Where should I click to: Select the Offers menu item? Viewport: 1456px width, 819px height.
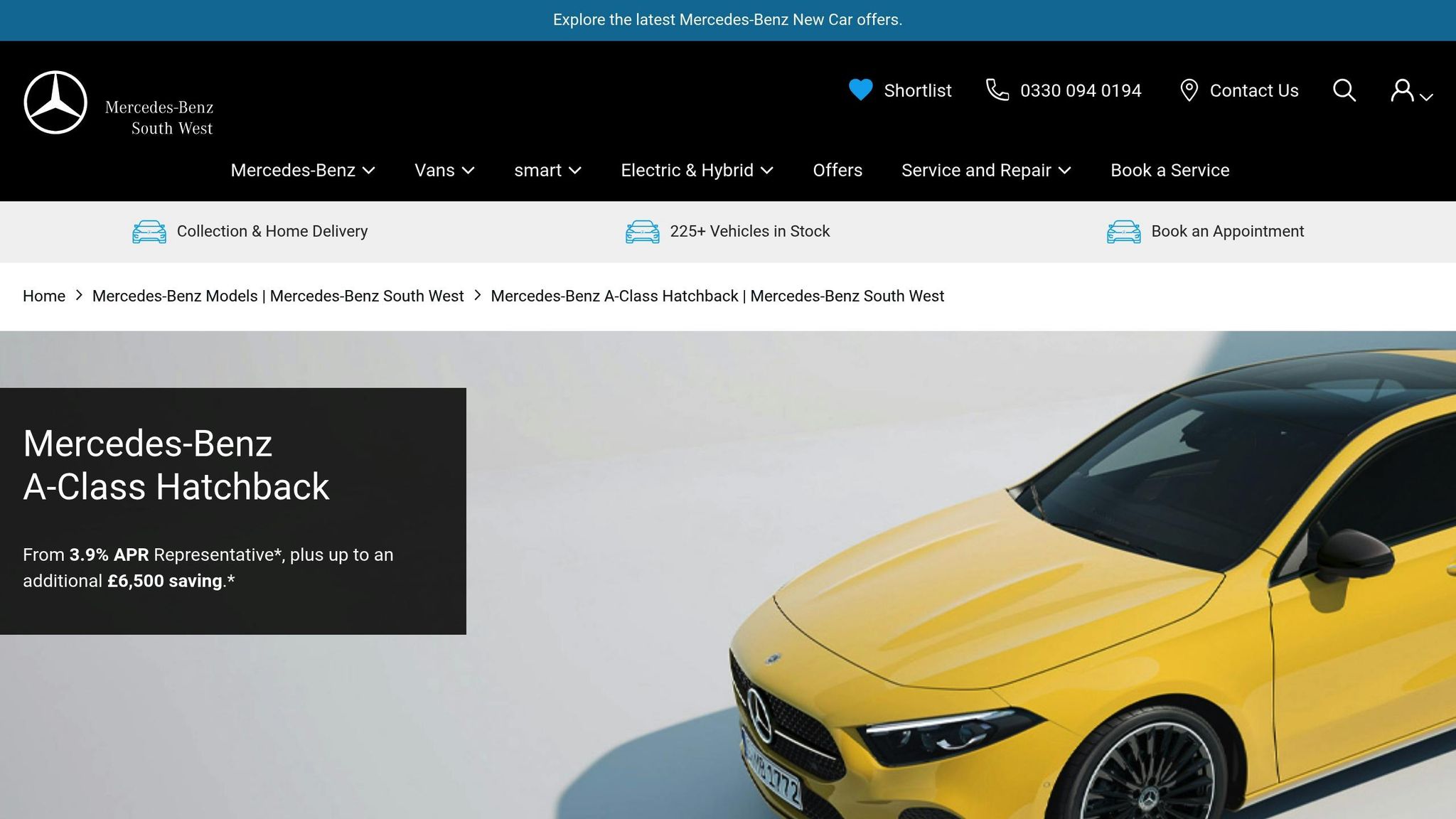point(837,171)
